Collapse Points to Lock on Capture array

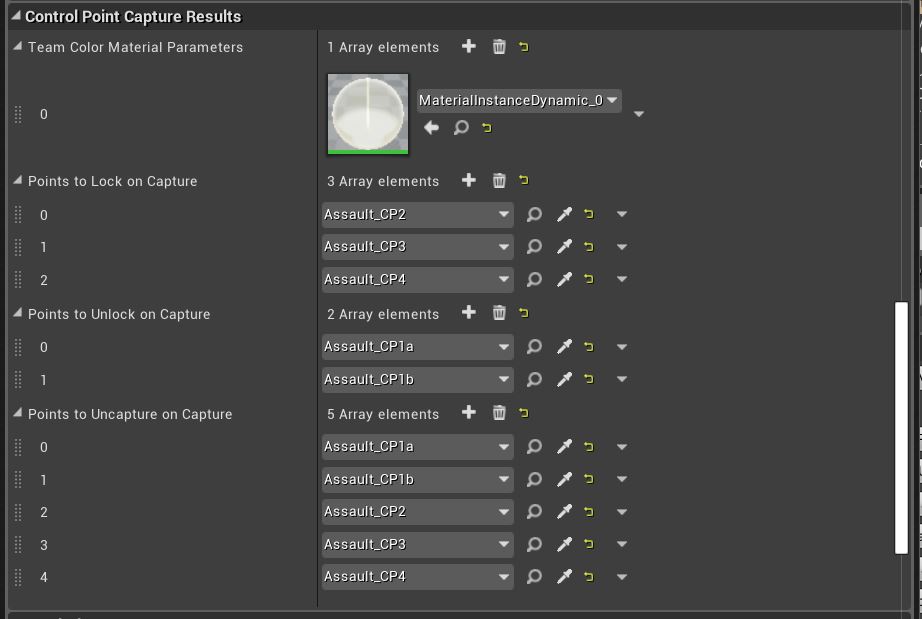(x=18, y=180)
